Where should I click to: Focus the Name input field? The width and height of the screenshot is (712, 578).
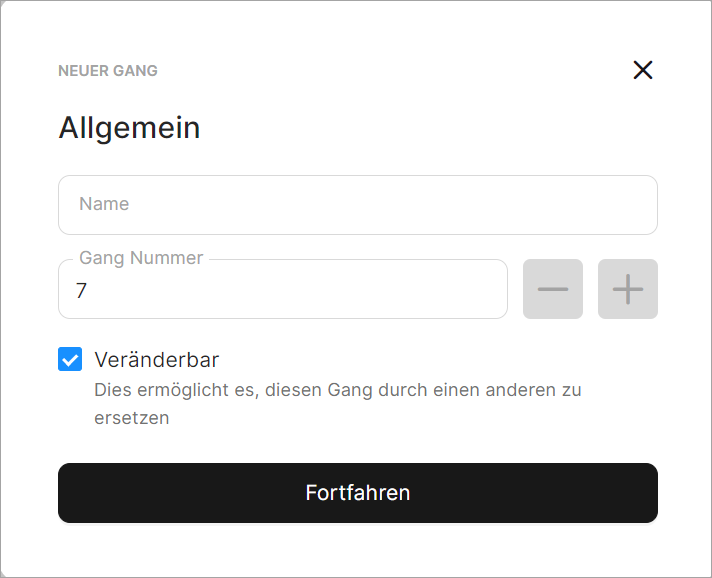point(358,205)
